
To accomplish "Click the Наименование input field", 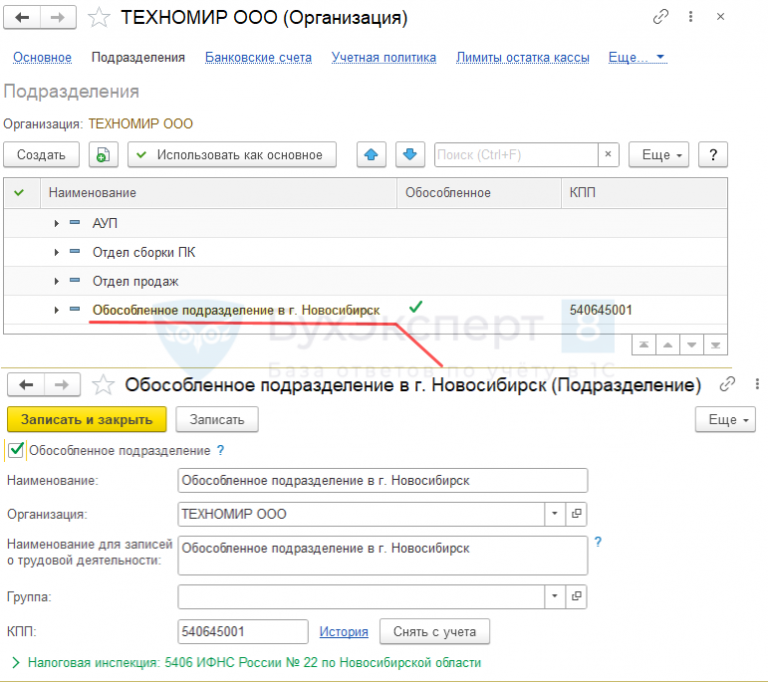I will pos(383,480).
